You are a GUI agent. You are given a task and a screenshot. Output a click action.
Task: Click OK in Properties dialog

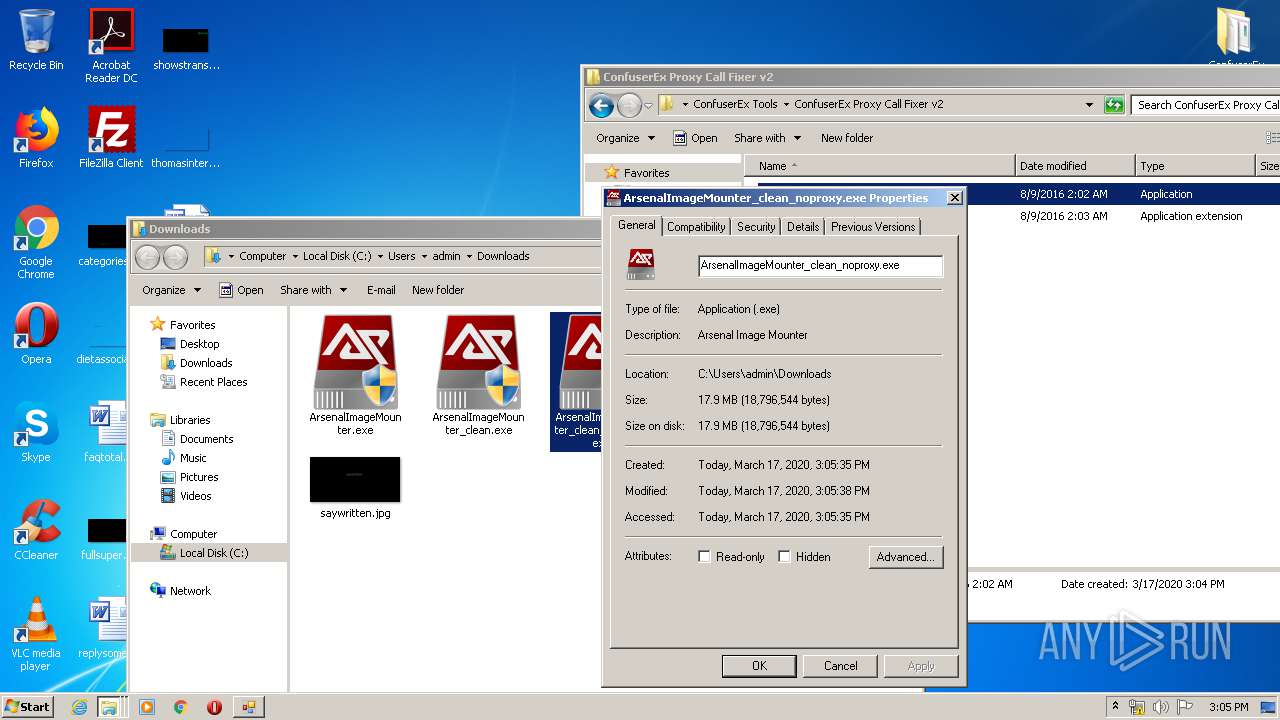(x=759, y=666)
